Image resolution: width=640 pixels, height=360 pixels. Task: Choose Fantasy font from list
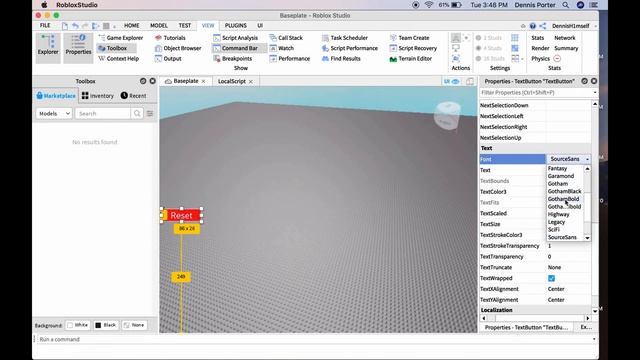coord(558,168)
